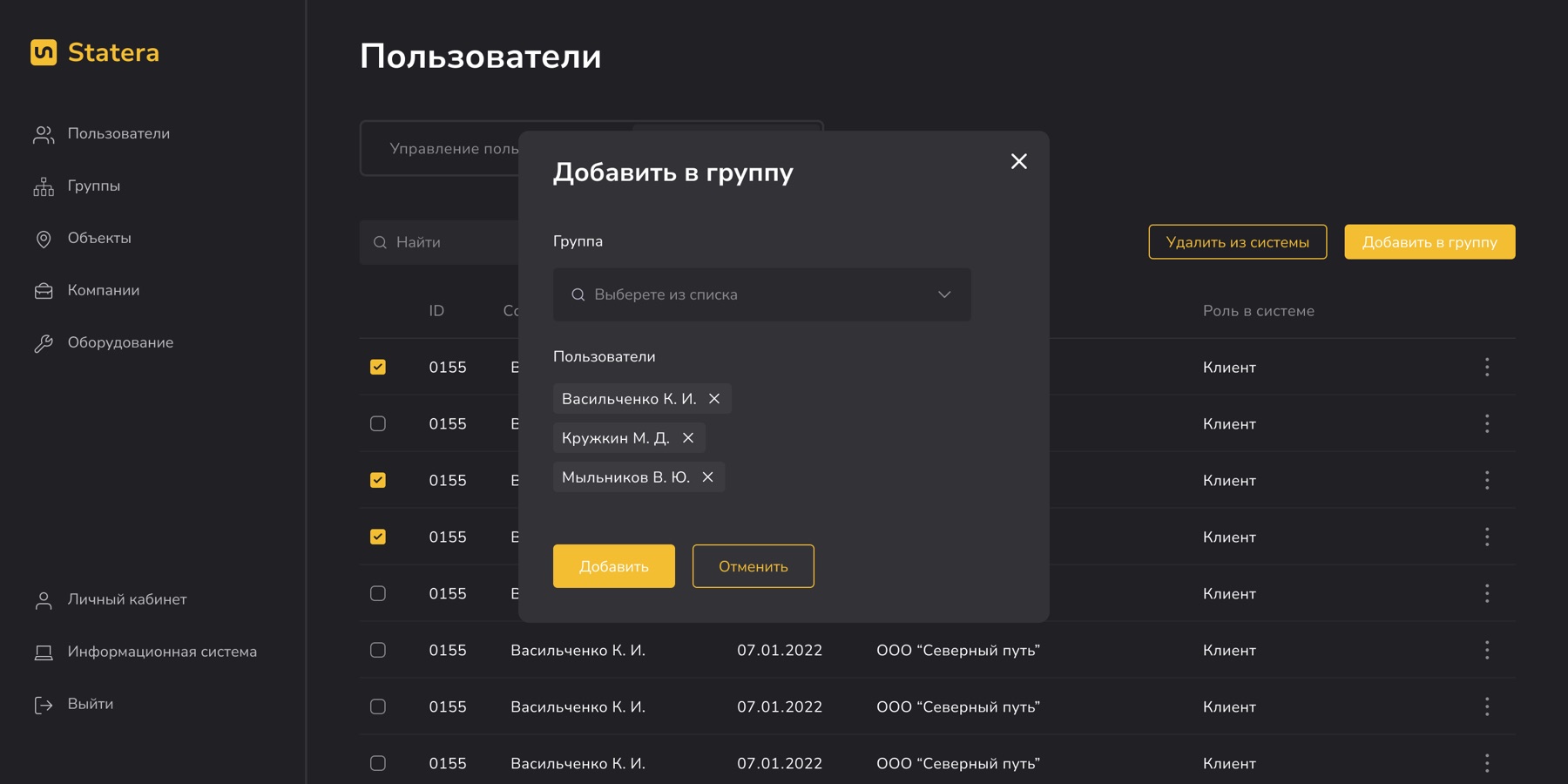
Task: Open Личный кабинет in the sidebar
Action: [x=110, y=599]
